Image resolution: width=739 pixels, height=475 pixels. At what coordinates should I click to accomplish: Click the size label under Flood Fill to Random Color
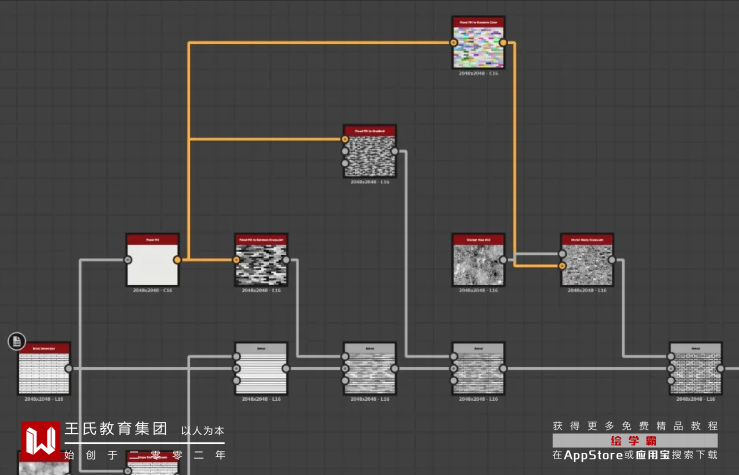478,74
